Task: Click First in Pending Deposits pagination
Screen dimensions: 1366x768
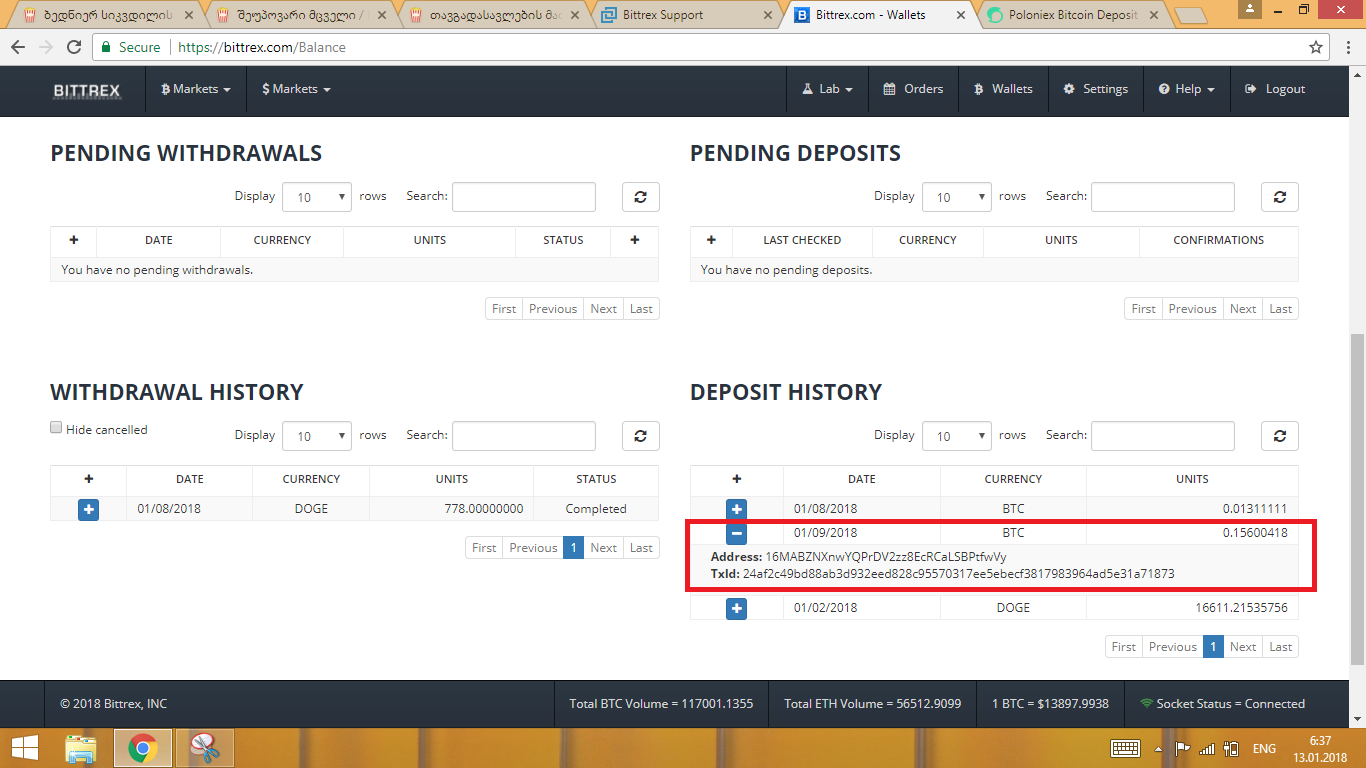Action: tap(1144, 309)
